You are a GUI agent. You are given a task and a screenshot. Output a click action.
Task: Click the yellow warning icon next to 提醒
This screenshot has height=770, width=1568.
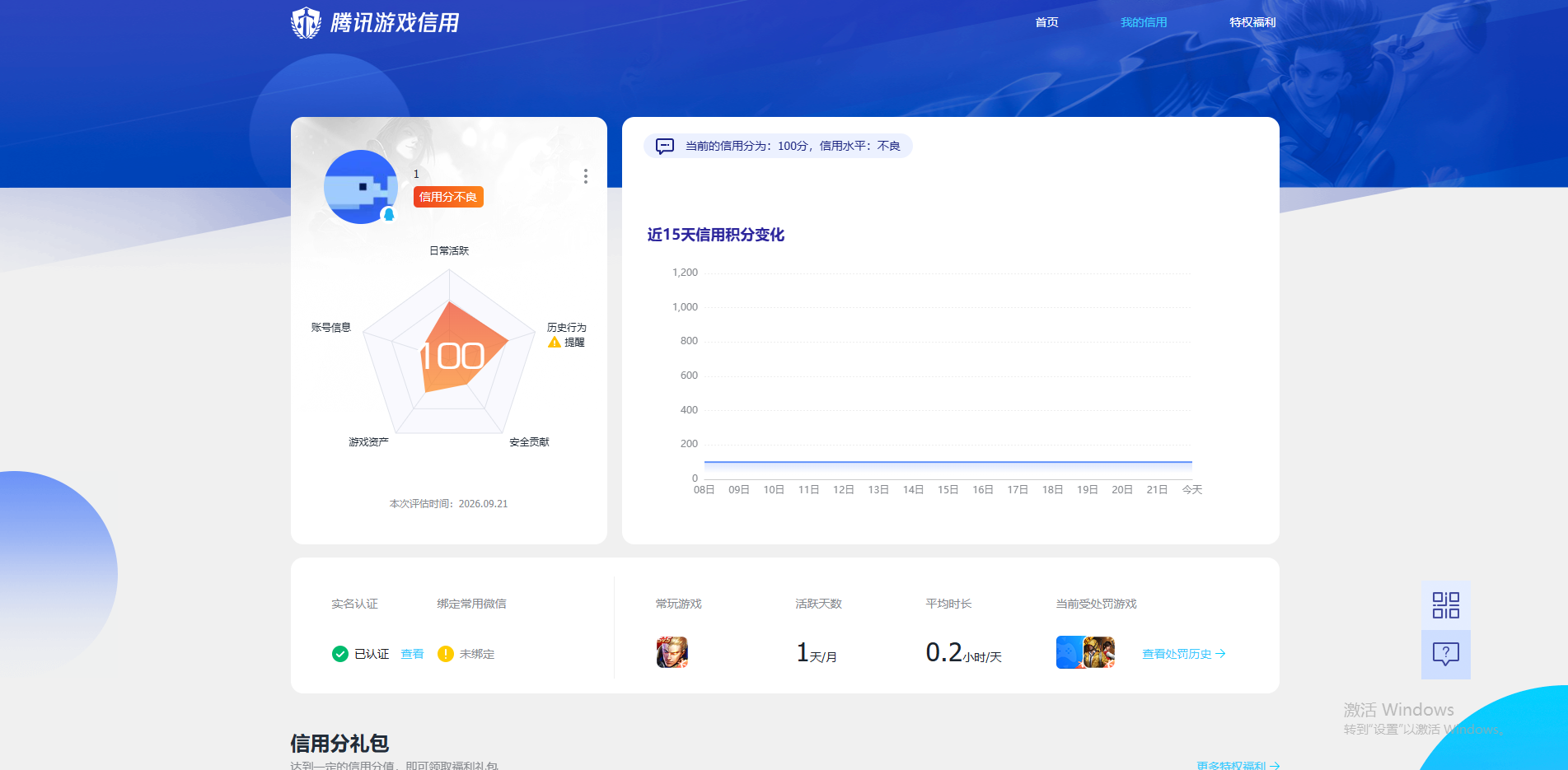tap(555, 343)
